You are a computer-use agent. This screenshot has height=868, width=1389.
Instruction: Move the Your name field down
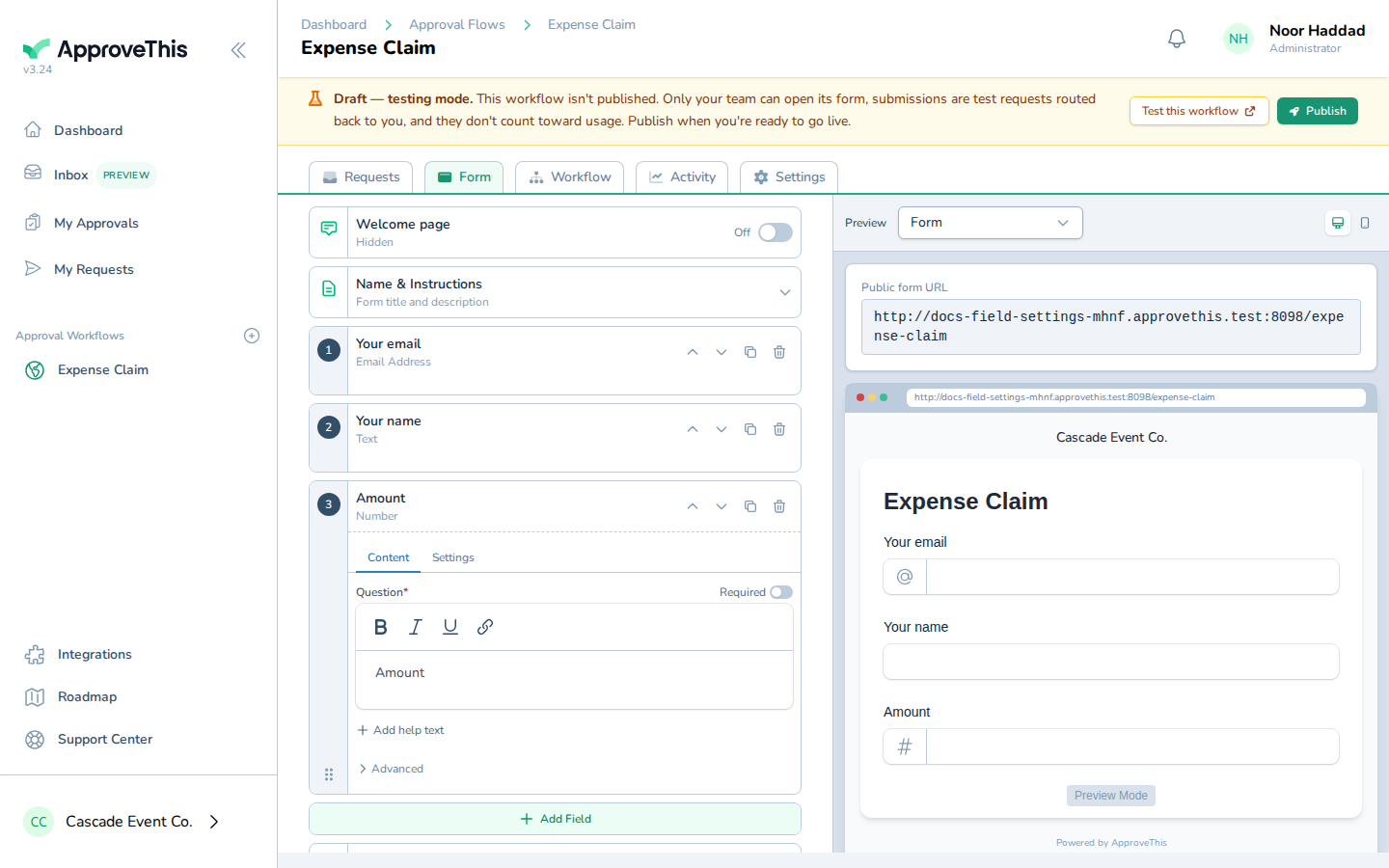pyautogui.click(x=722, y=429)
